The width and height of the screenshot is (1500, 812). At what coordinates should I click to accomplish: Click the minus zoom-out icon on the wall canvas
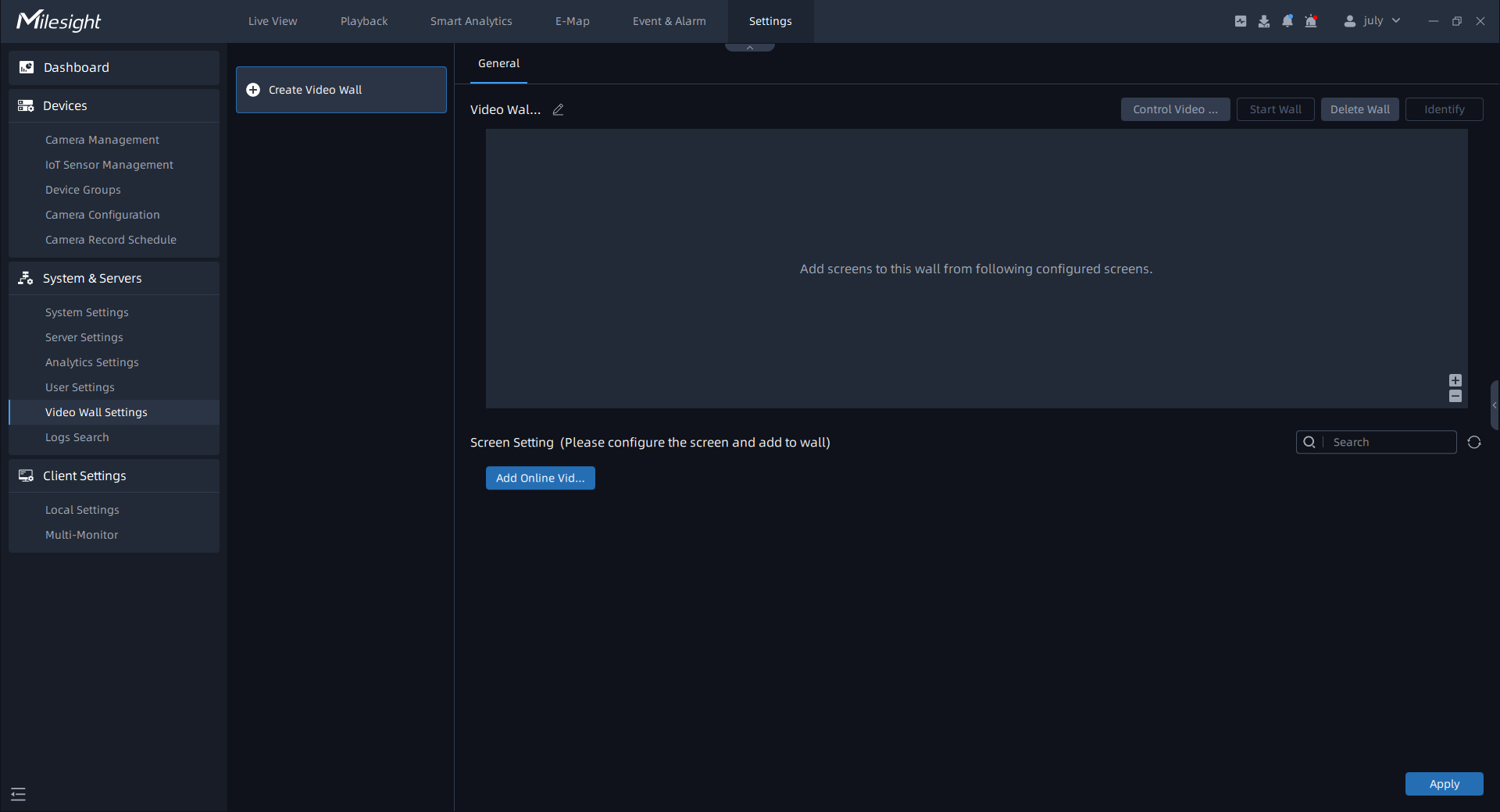[x=1455, y=397]
